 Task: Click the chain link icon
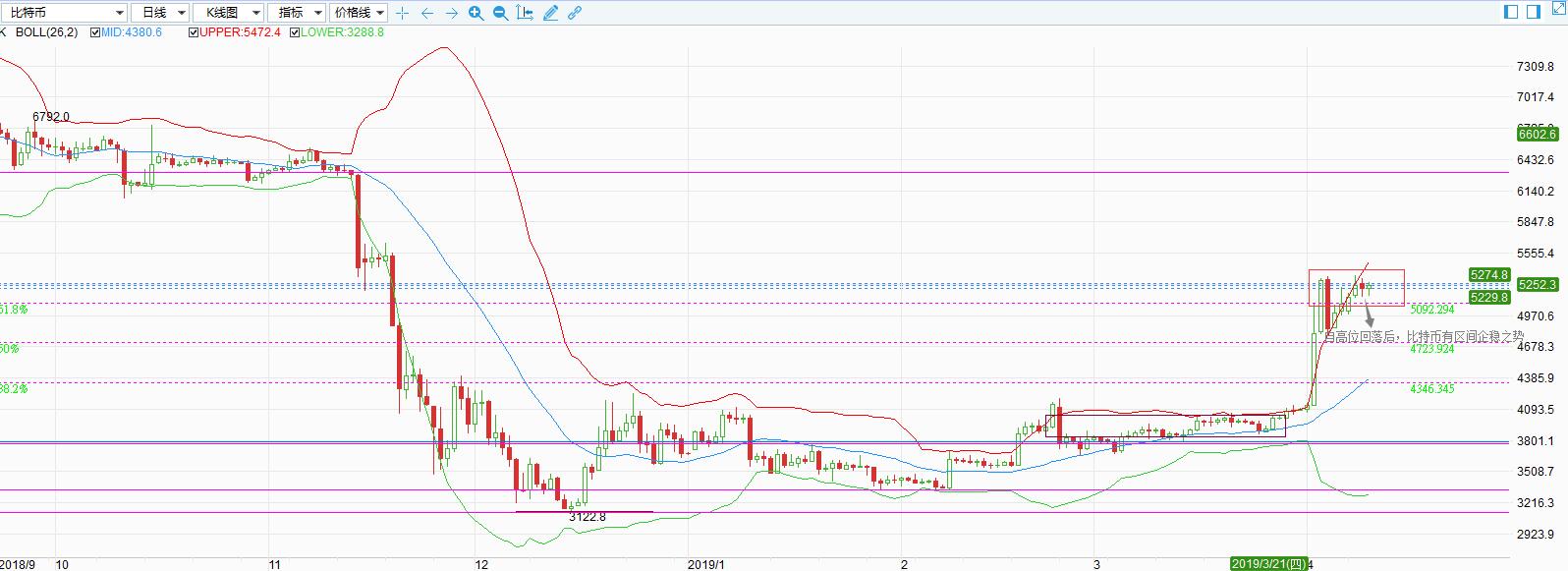coord(575,13)
